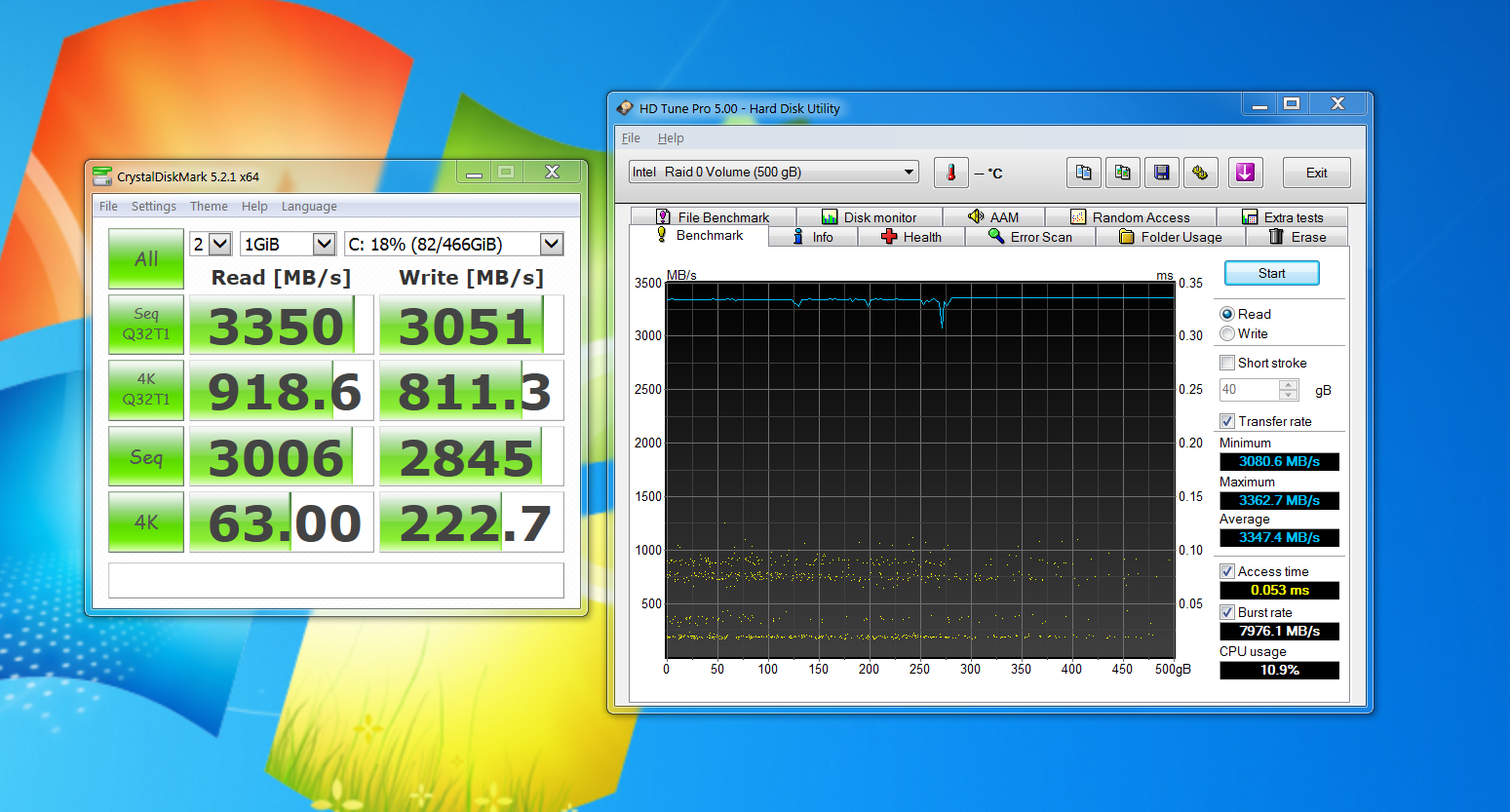Toggle the Transfer rate checkbox
Image resolution: width=1510 pixels, height=812 pixels.
tap(1227, 421)
